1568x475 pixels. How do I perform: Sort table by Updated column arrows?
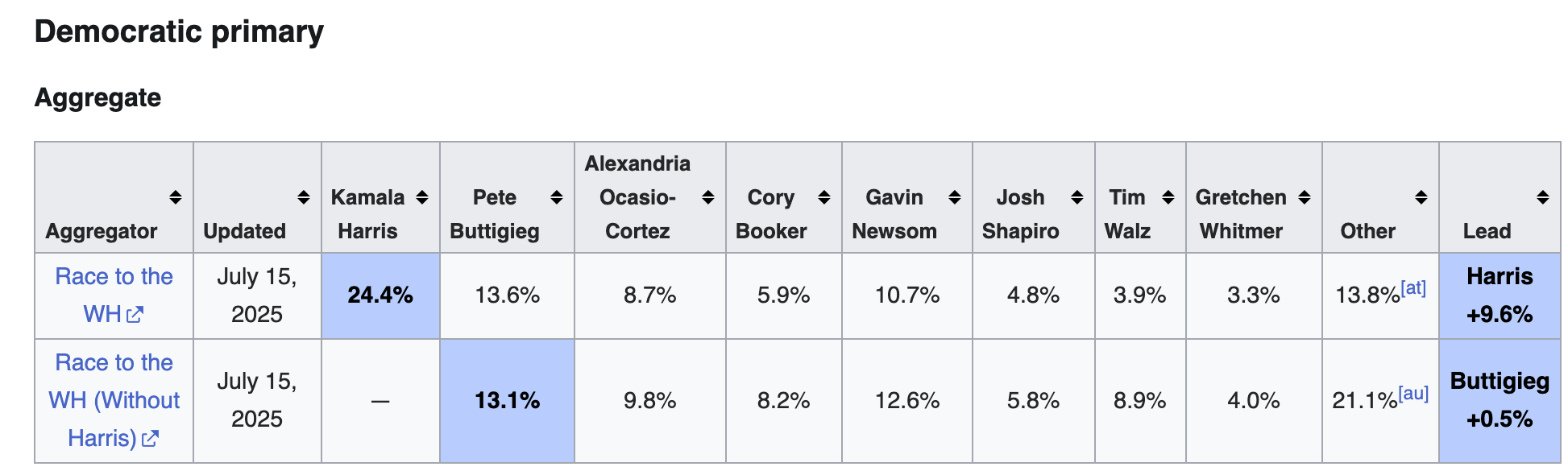click(x=303, y=197)
